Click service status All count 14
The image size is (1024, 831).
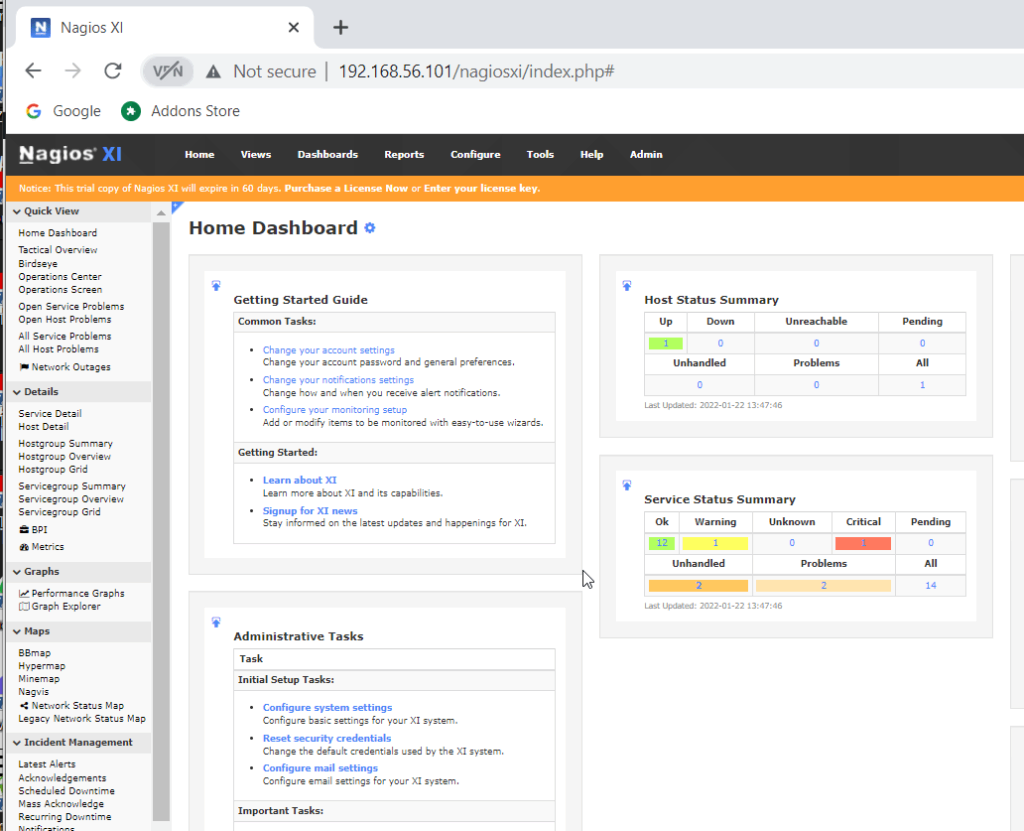click(931, 585)
